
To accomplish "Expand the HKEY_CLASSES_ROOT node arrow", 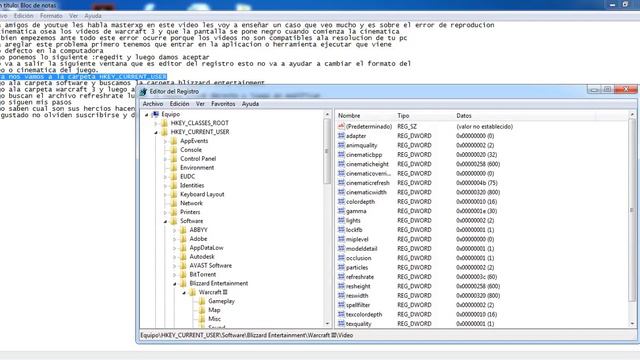I will (156, 123).
